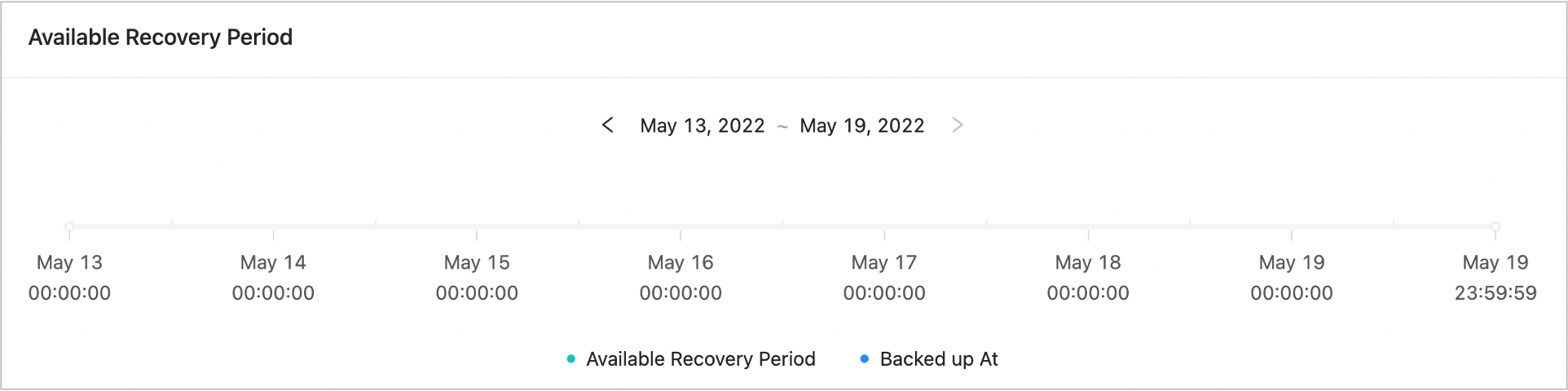Click the end handle circle on the timeline
Viewport: 1568px width, 391px height.
pos(1495,226)
